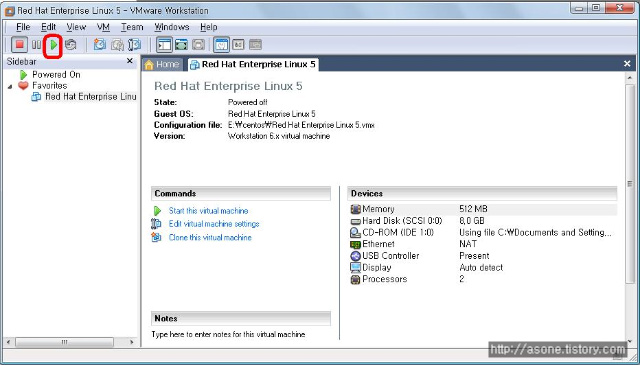Select the Hard Disk (SCSI 0:0) device icon
Image resolution: width=640 pixels, height=365 pixels.
point(356,221)
